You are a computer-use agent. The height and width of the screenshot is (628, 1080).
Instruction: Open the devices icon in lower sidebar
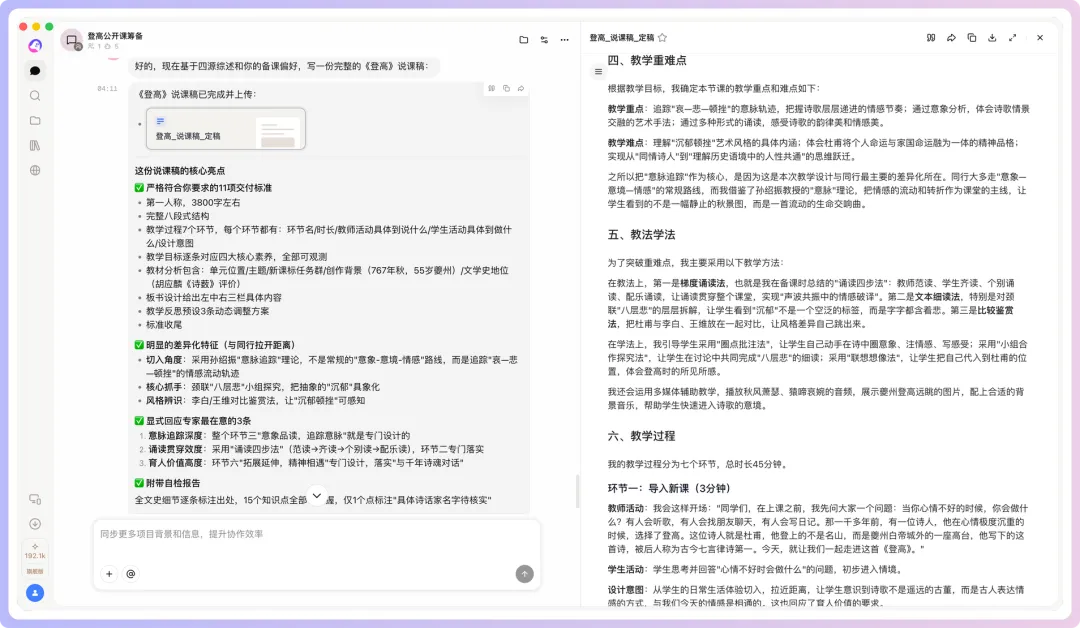(35, 499)
